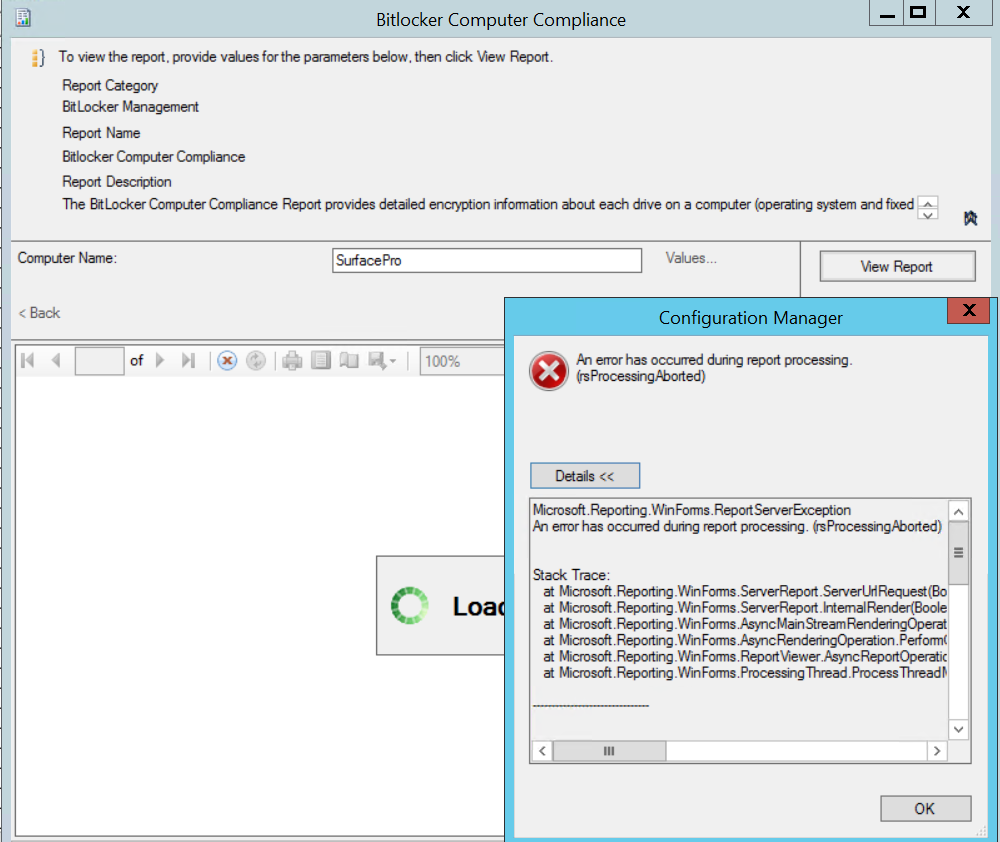This screenshot has height=842, width=1000.
Task: Open the export report dropdown
Action: point(382,360)
